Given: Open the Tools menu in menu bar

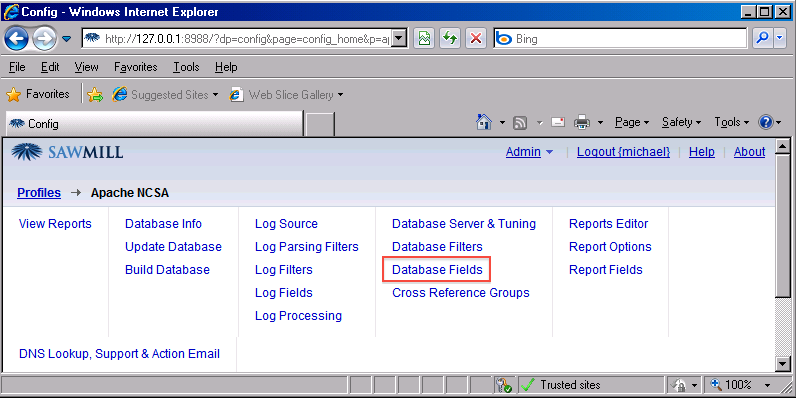Looking at the screenshot, I should (186, 67).
